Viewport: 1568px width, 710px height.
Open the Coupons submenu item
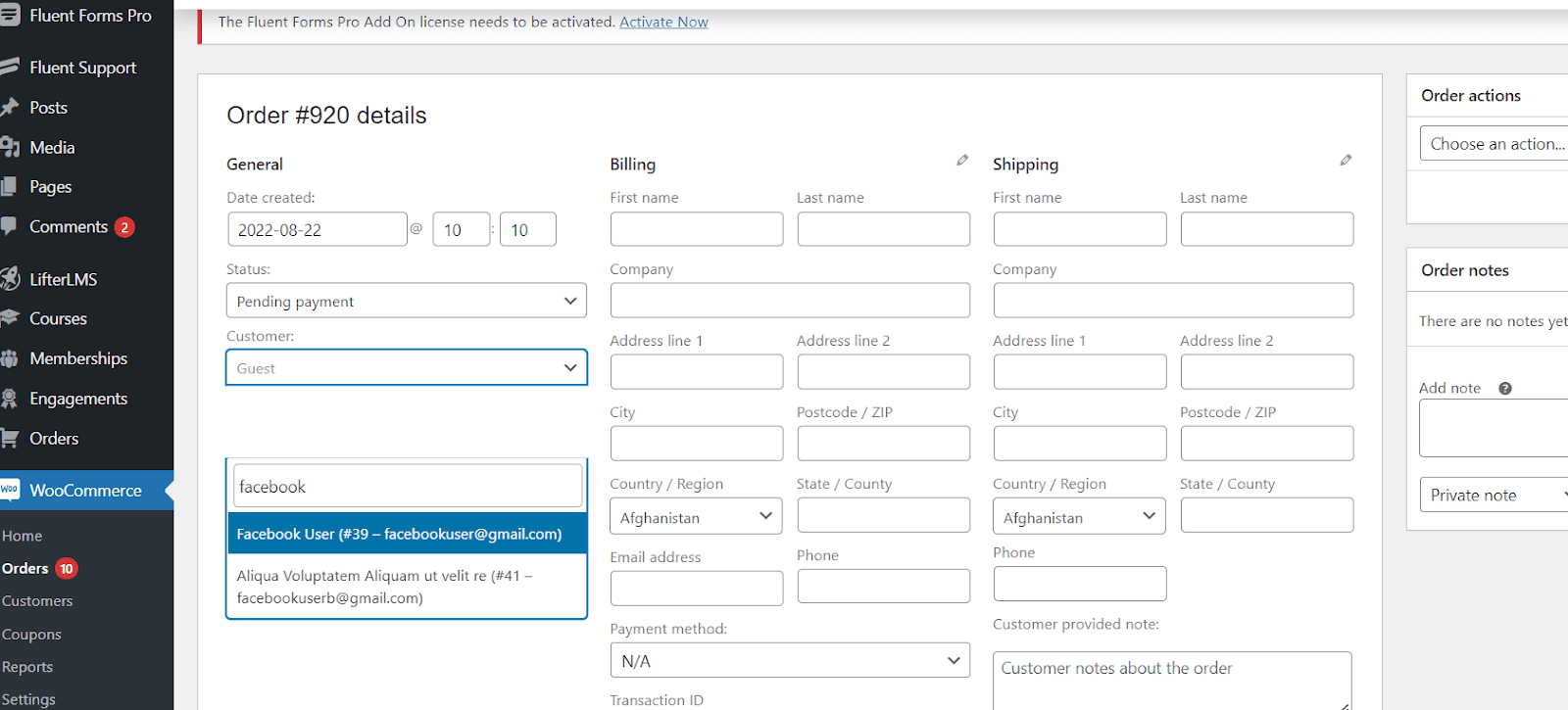click(31, 634)
